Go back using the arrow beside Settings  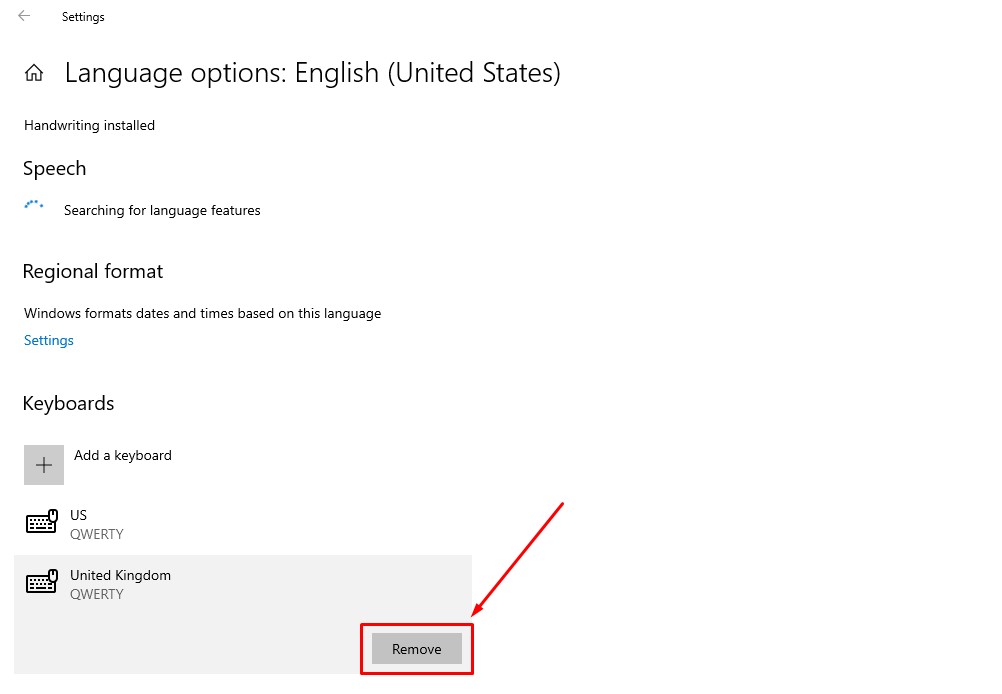tap(24, 16)
